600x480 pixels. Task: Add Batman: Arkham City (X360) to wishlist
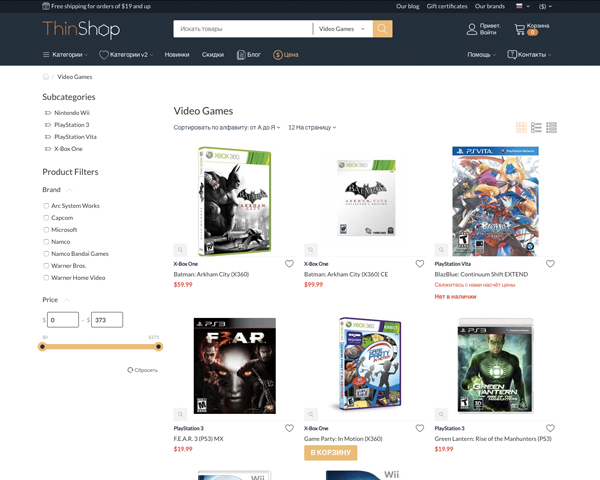(289, 264)
